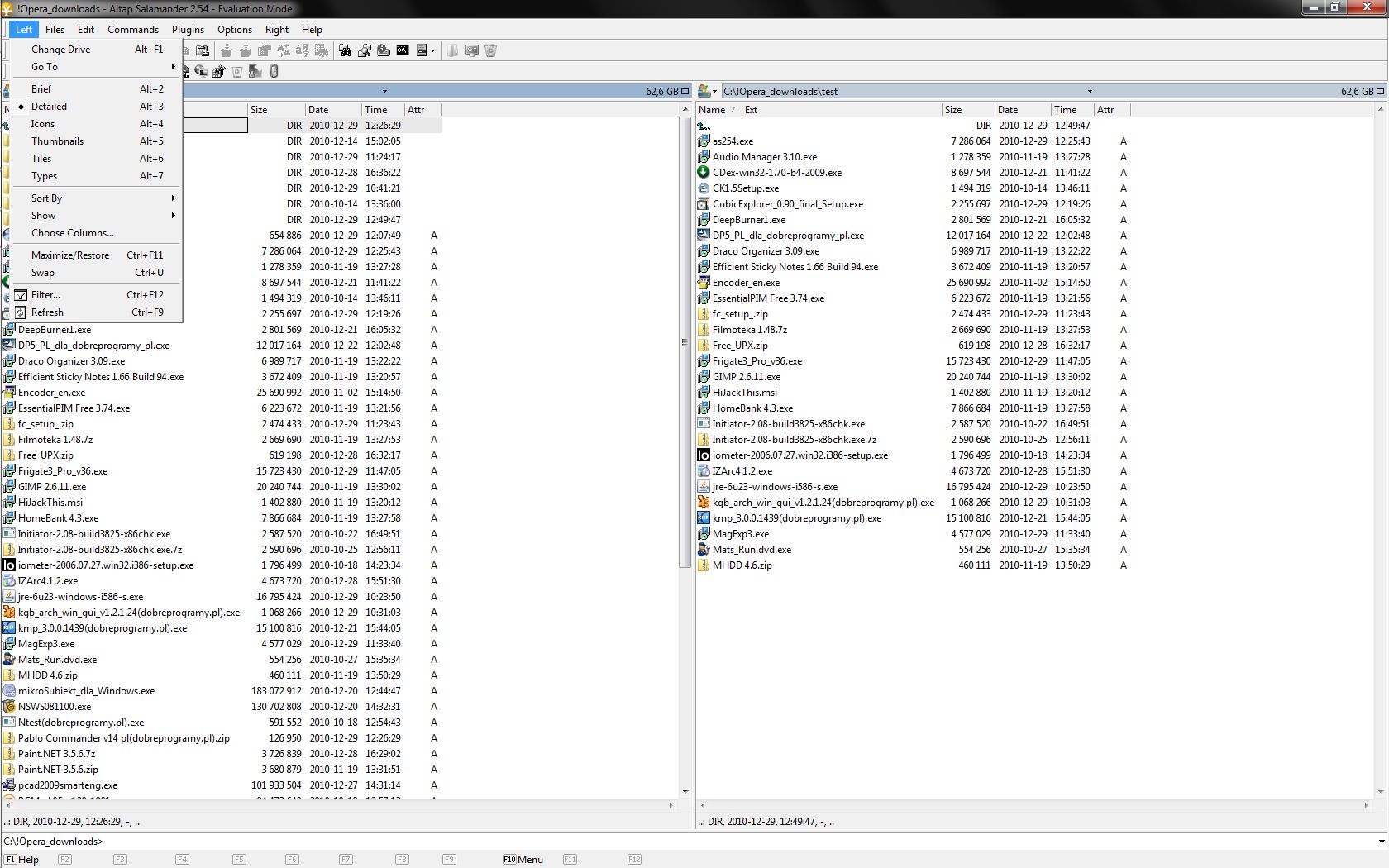Image resolution: width=1389 pixels, height=868 pixels.
Task: Sort right panel by Size column
Action: pos(967,110)
